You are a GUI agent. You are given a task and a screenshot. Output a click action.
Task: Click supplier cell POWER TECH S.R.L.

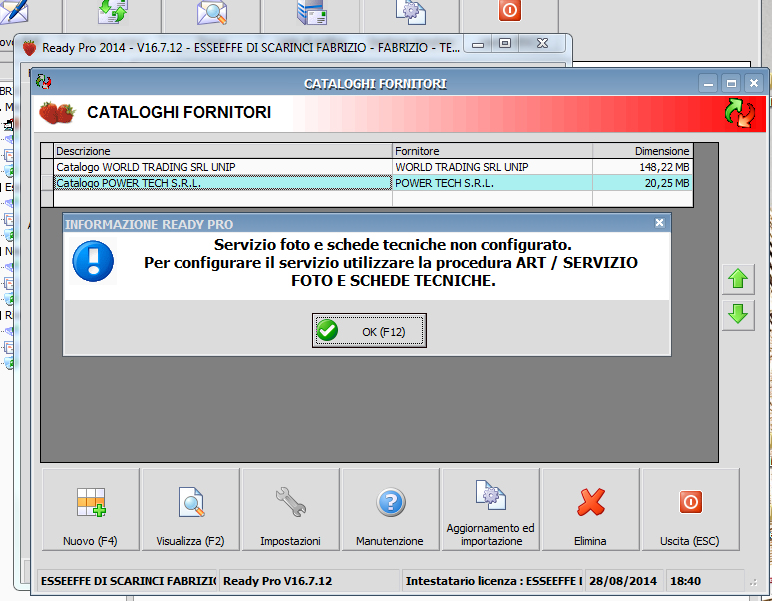click(492, 183)
